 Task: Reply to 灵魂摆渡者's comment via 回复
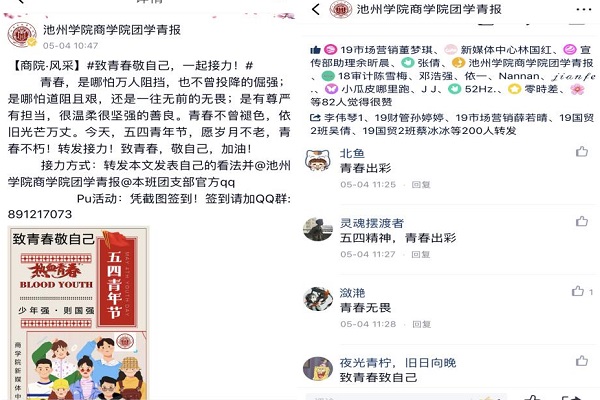click(x=421, y=254)
